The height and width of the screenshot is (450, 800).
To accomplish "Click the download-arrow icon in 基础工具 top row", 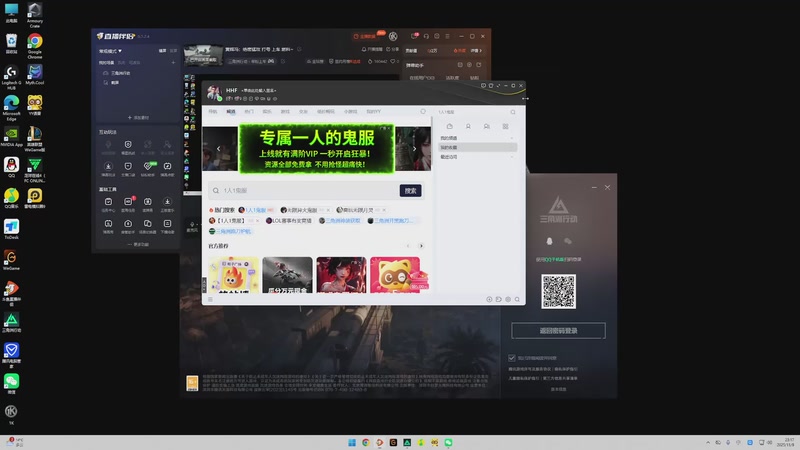I will [x=167, y=202].
